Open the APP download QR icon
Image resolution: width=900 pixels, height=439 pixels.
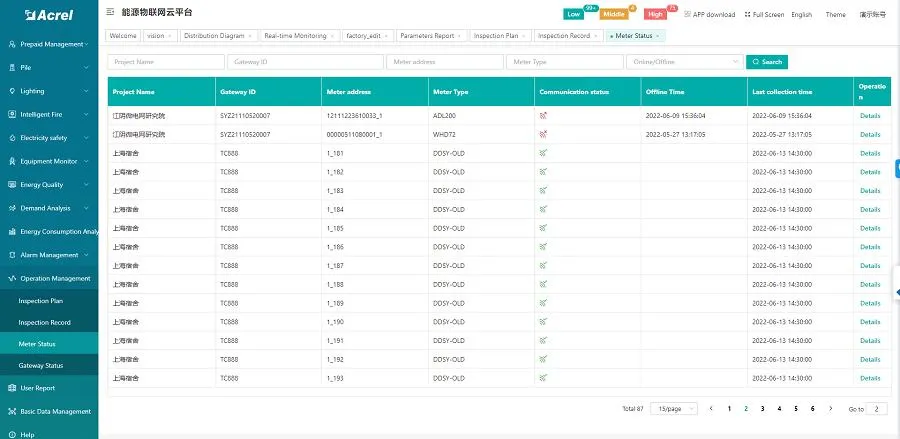pyautogui.click(x=687, y=15)
